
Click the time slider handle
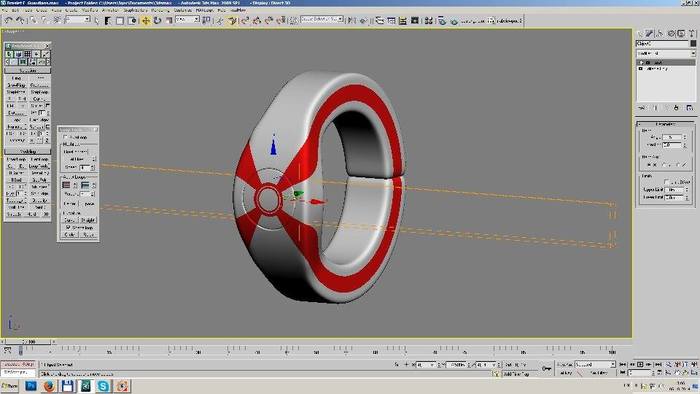pos(27,342)
